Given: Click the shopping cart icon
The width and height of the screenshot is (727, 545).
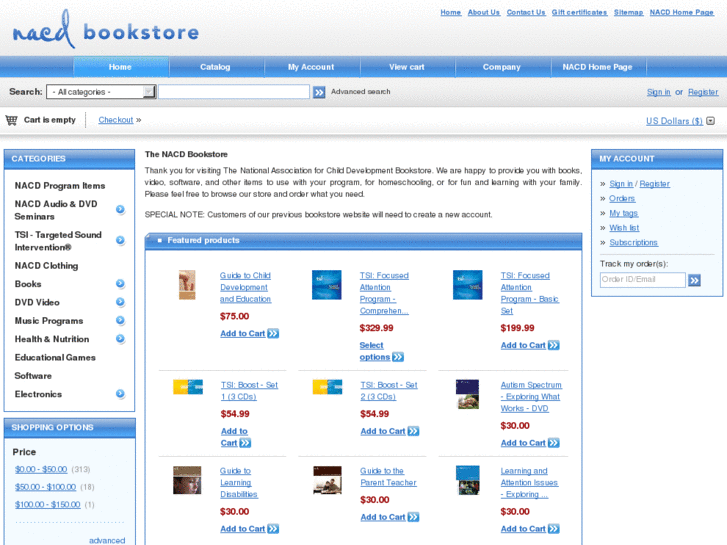Looking at the screenshot, I should (11, 120).
